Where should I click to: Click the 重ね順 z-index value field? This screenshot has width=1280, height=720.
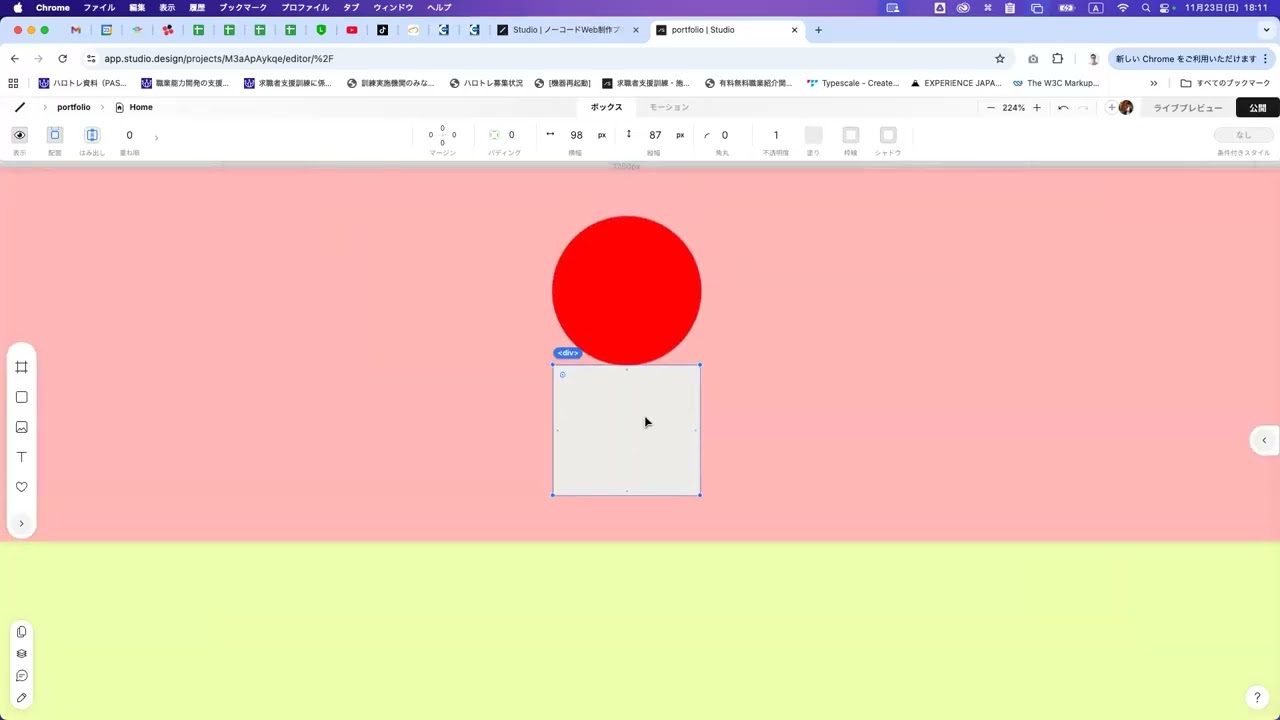click(x=129, y=135)
